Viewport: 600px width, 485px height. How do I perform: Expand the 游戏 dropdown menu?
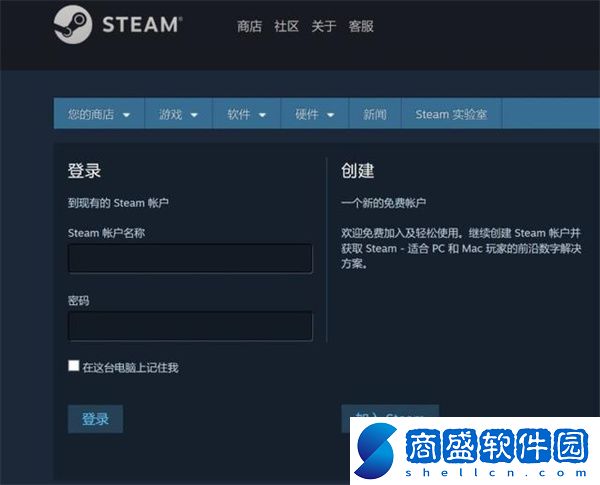(179, 114)
